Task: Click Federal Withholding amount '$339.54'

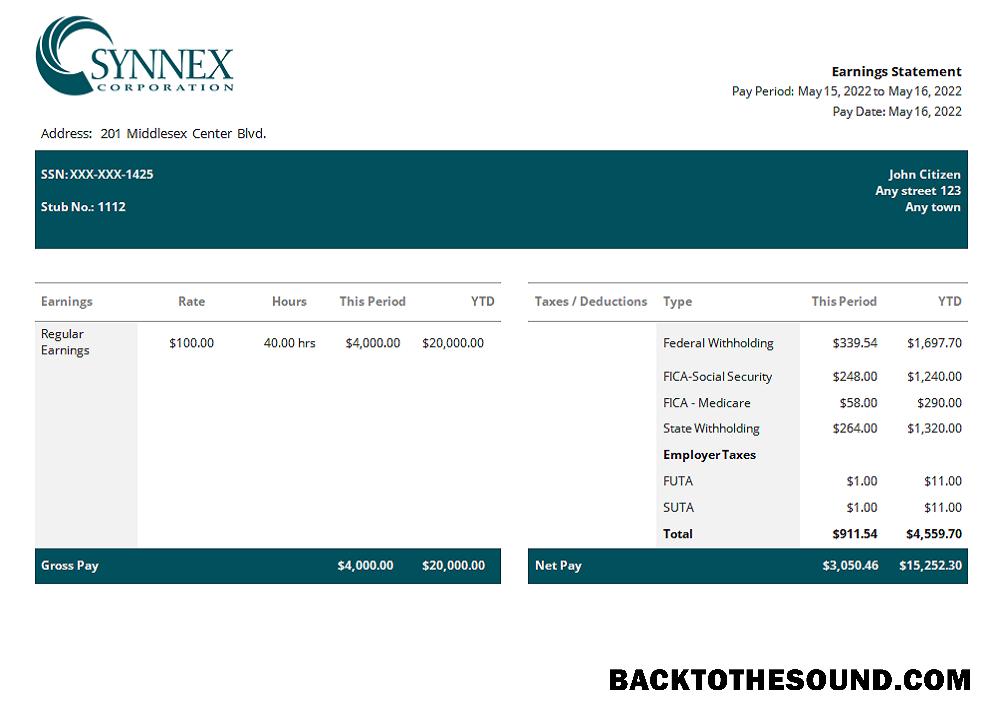Action: [x=855, y=343]
